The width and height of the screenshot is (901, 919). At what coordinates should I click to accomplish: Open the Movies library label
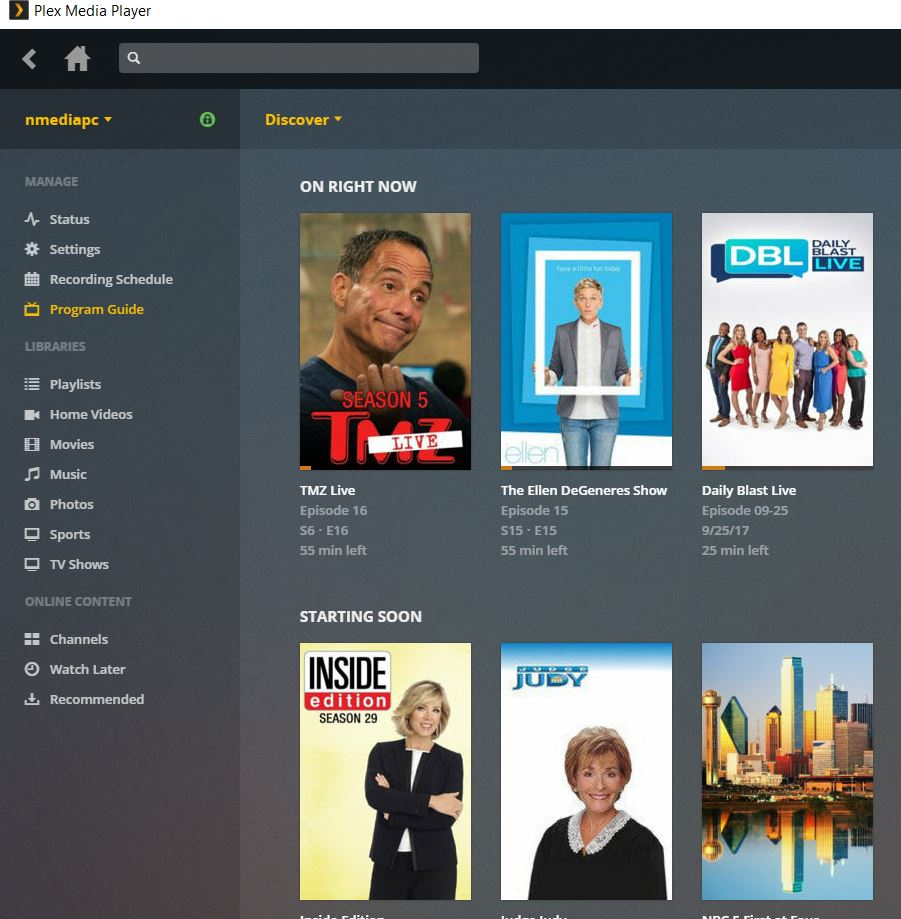click(x=72, y=444)
